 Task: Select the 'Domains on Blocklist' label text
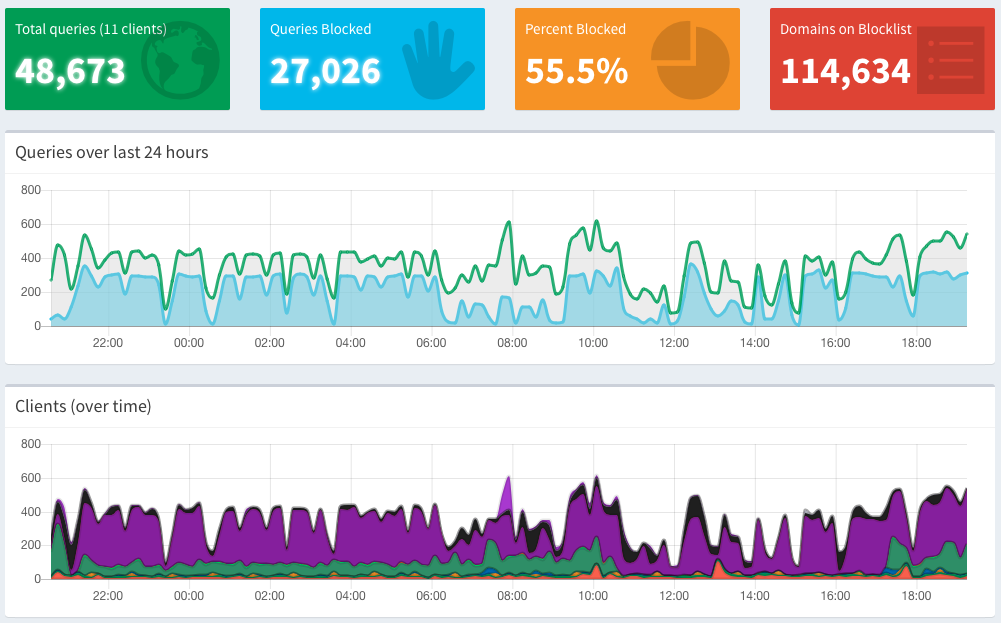coord(845,29)
